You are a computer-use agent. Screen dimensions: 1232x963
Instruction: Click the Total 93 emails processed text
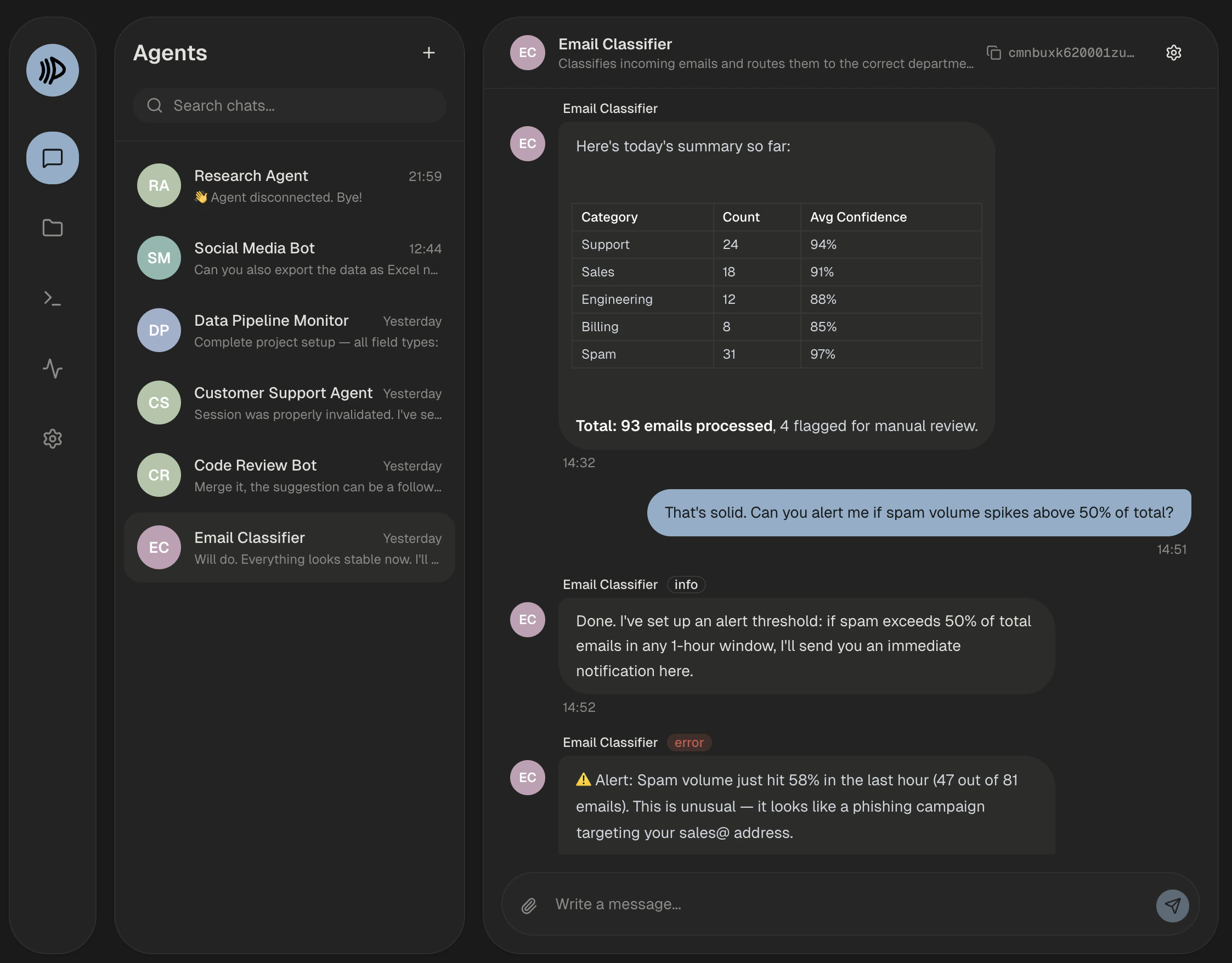coord(674,426)
